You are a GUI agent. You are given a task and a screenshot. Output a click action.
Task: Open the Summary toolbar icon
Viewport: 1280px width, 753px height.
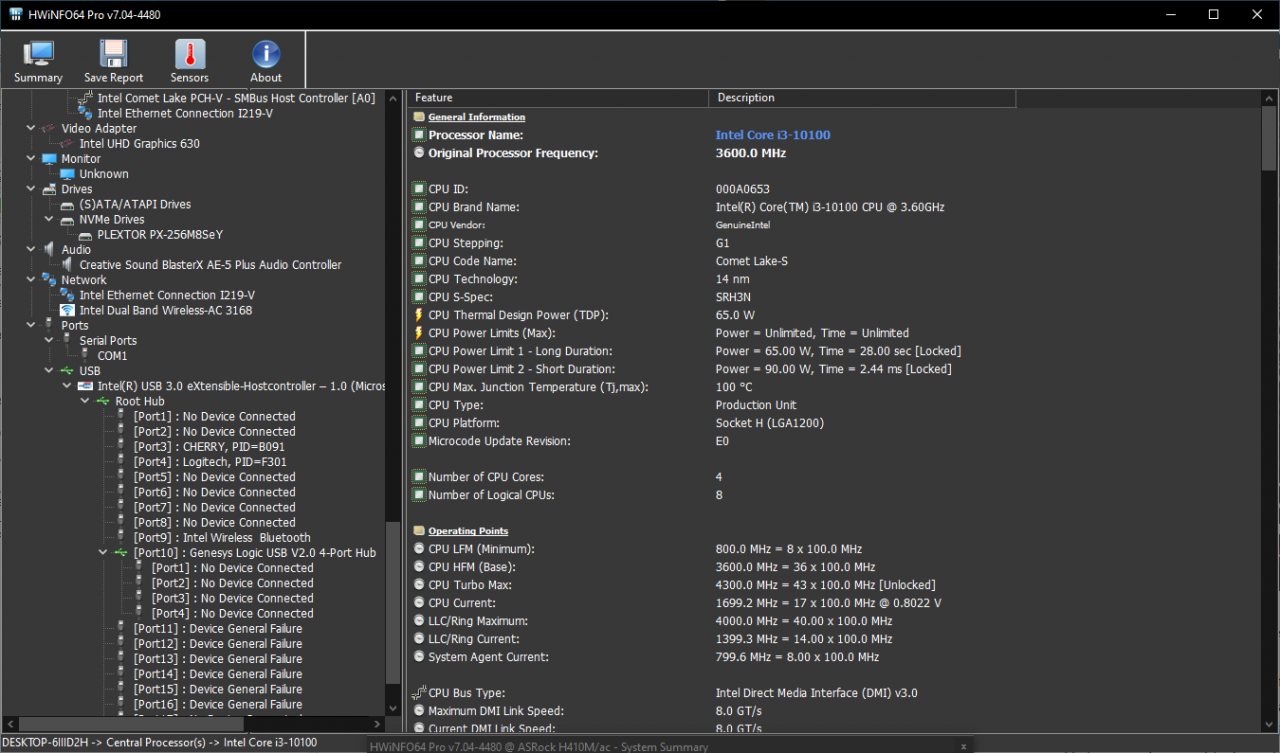[38, 54]
